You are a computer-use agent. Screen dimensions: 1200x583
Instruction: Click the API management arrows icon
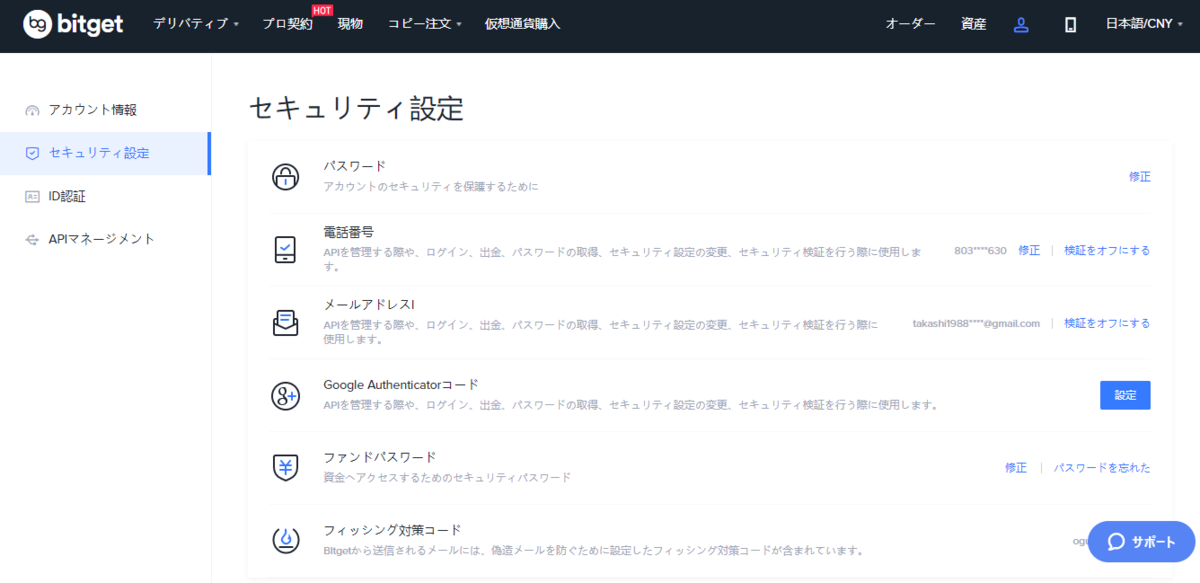coord(32,240)
